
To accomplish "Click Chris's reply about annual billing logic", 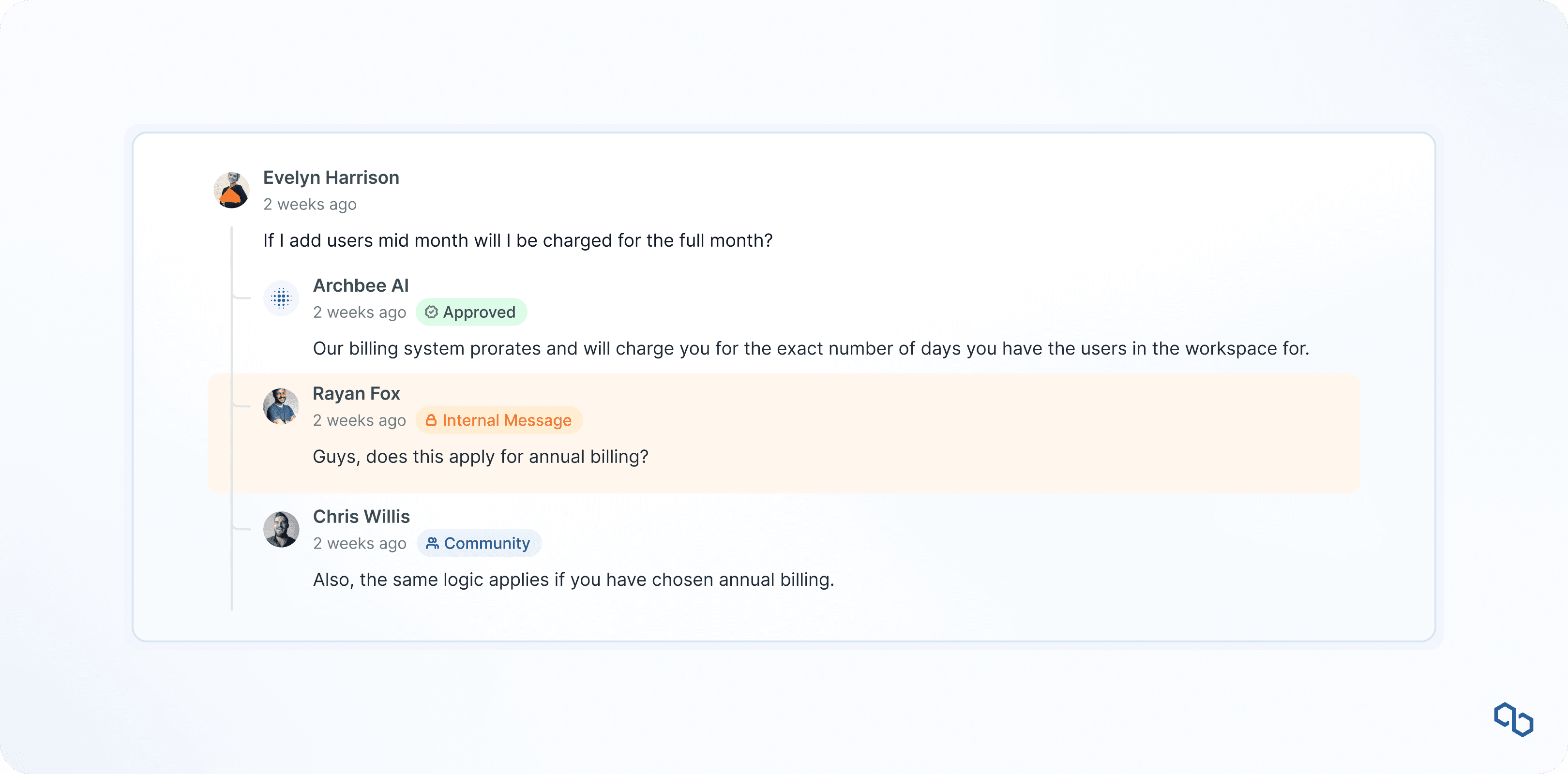I will pos(573,580).
